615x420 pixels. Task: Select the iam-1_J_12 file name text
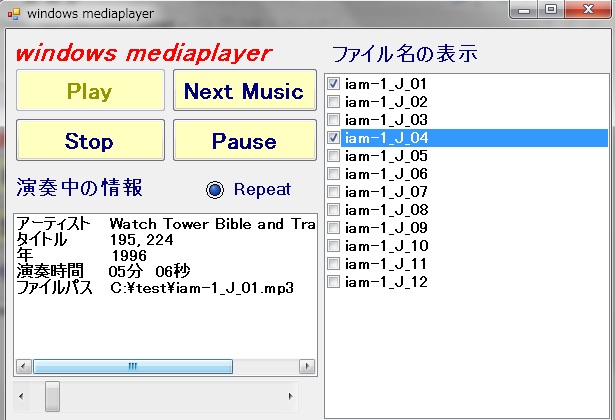(x=386, y=282)
